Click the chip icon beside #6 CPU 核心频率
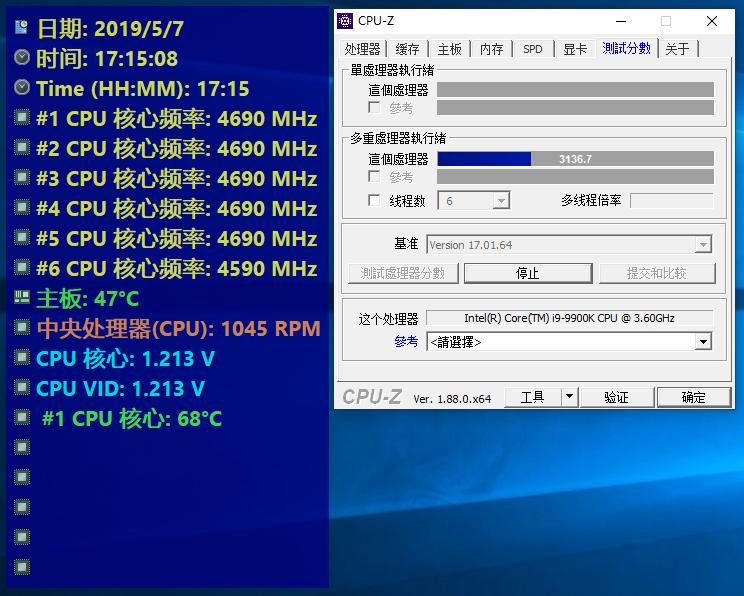This screenshot has width=744, height=596. 22,267
